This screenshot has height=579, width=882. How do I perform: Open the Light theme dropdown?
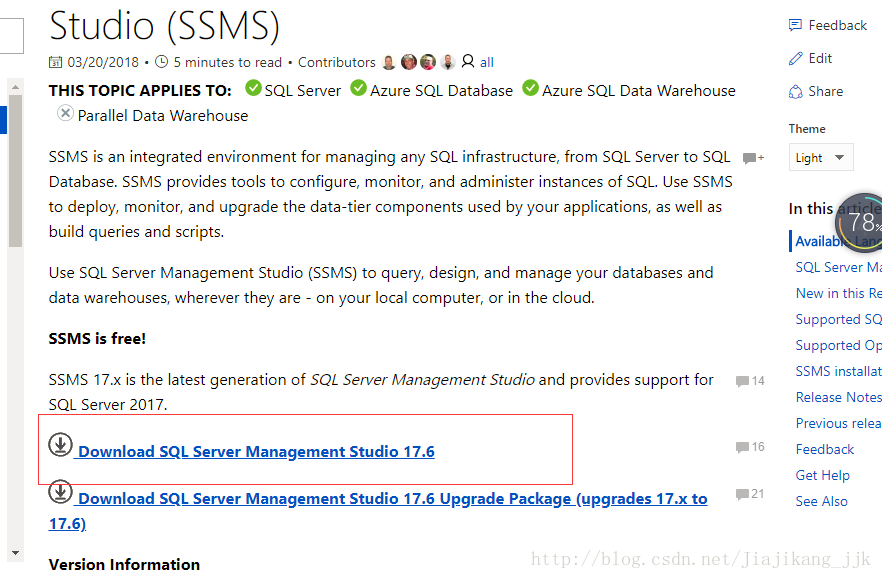pos(821,158)
